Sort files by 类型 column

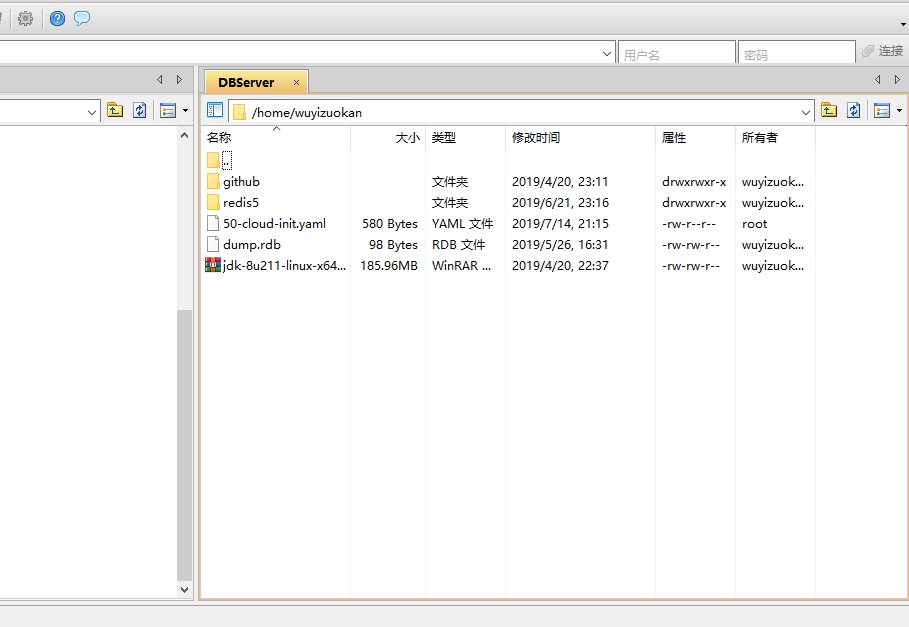click(x=466, y=138)
